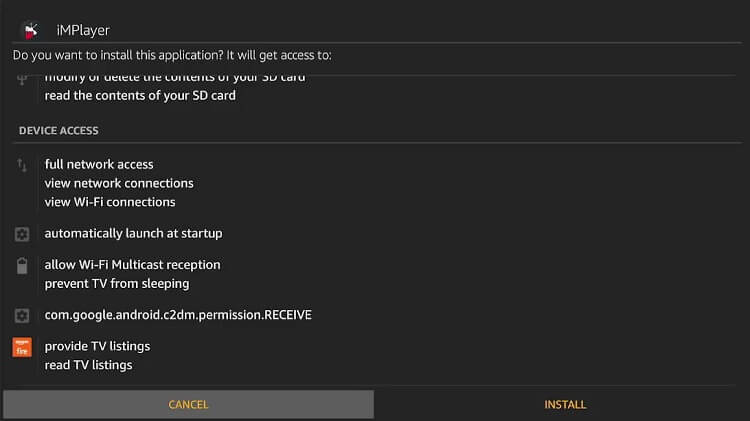The width and height of the screenshot is (750, 421).
Task: Select allow Wi-Fi Multicast reception entry
Action: [x=132, y=265]
